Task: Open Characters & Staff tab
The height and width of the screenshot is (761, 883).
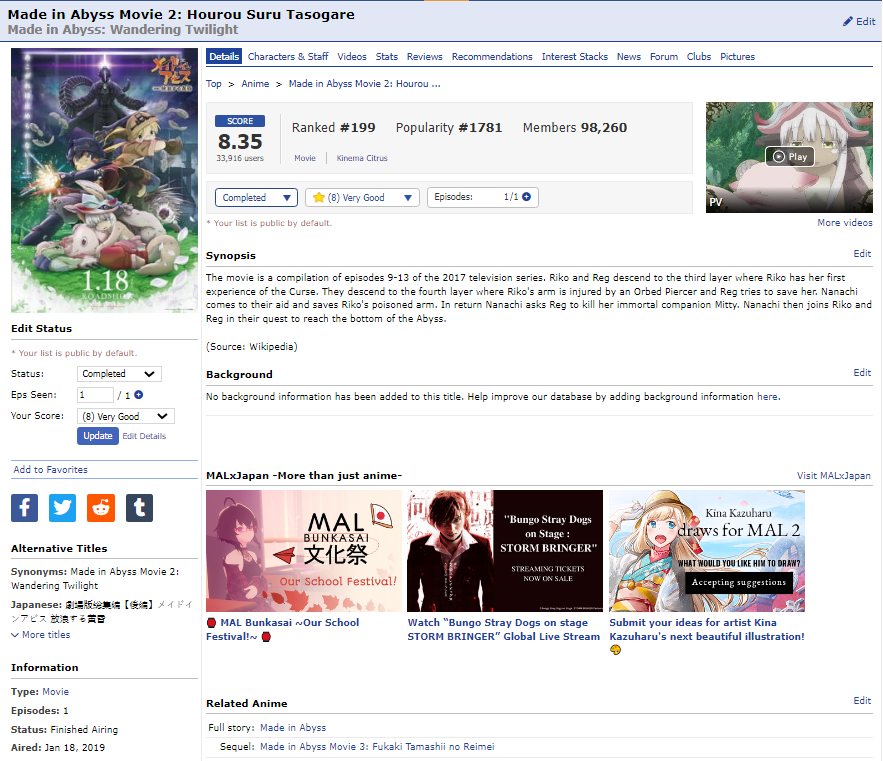Action: click(288, 56)
